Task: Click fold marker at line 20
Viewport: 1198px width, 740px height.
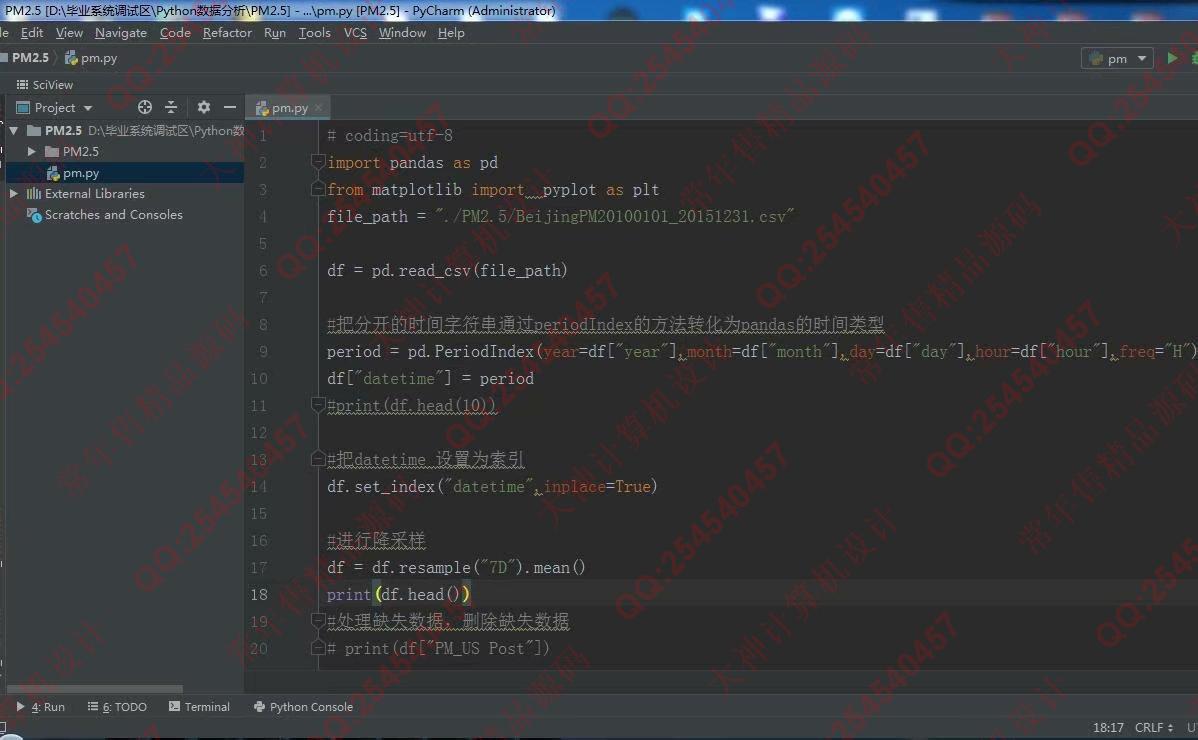Action: point(318,648)
